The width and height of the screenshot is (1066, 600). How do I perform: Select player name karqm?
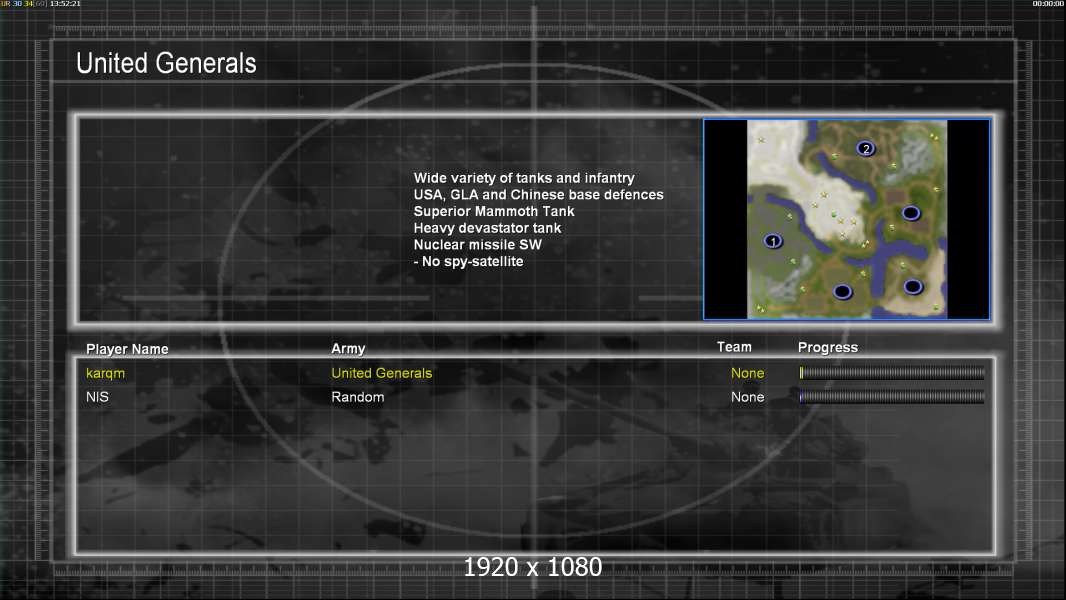click(105, 374)
